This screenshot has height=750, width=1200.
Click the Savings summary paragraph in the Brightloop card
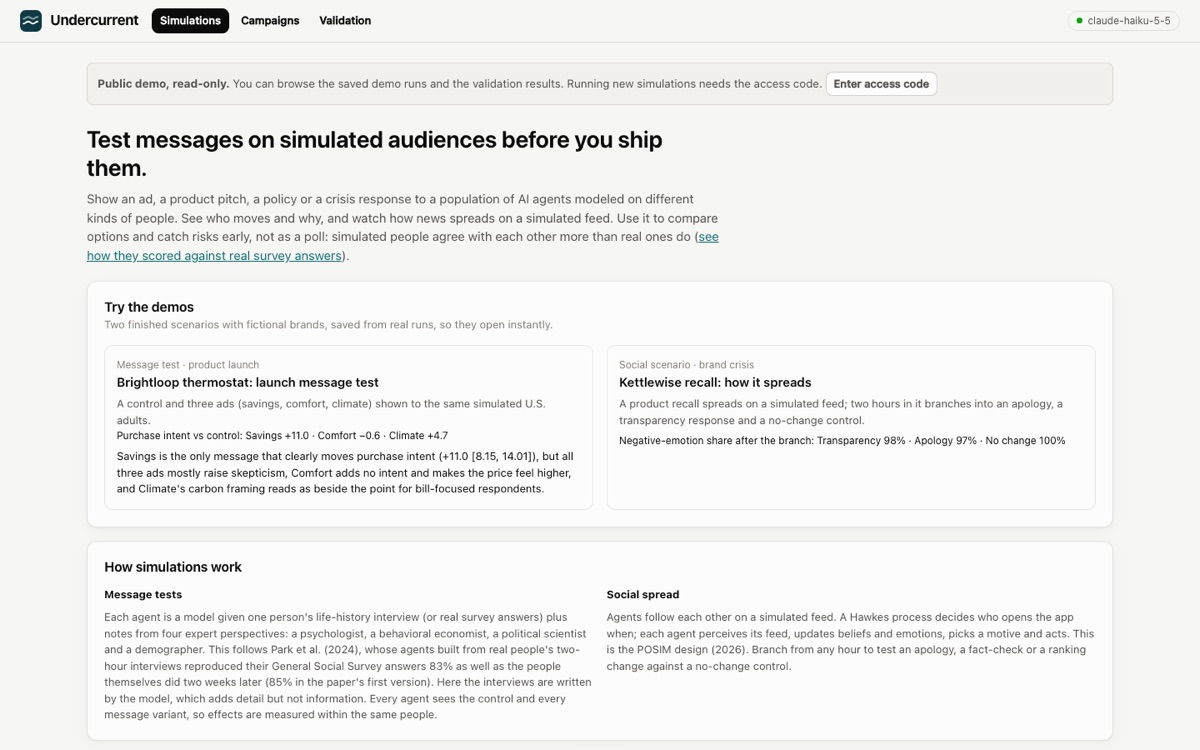[345, 473]
